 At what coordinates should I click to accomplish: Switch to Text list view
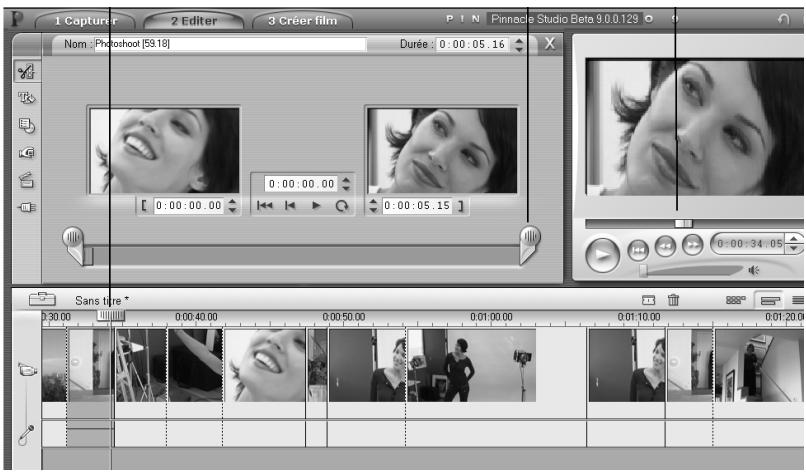797,300
